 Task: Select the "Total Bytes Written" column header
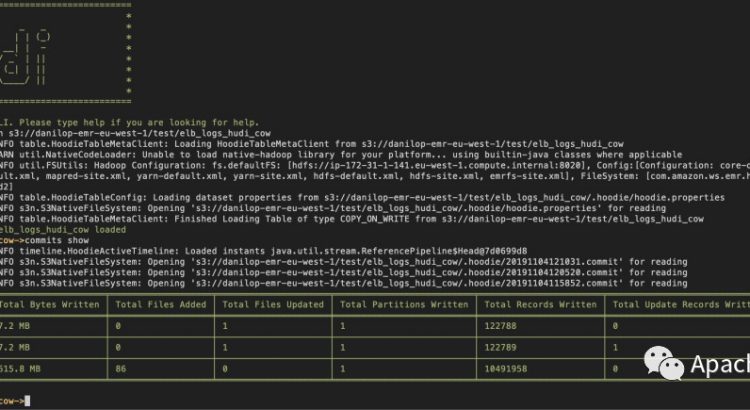tap(50, 304)
